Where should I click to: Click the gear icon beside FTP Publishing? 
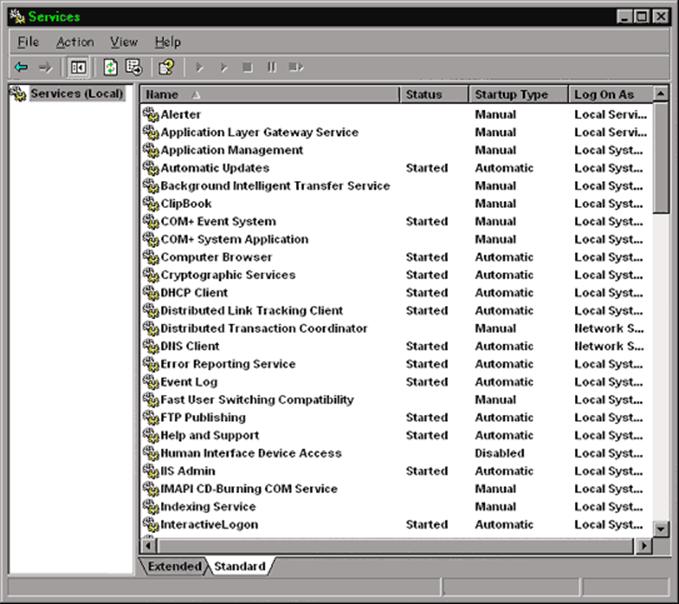click(151, 417)
